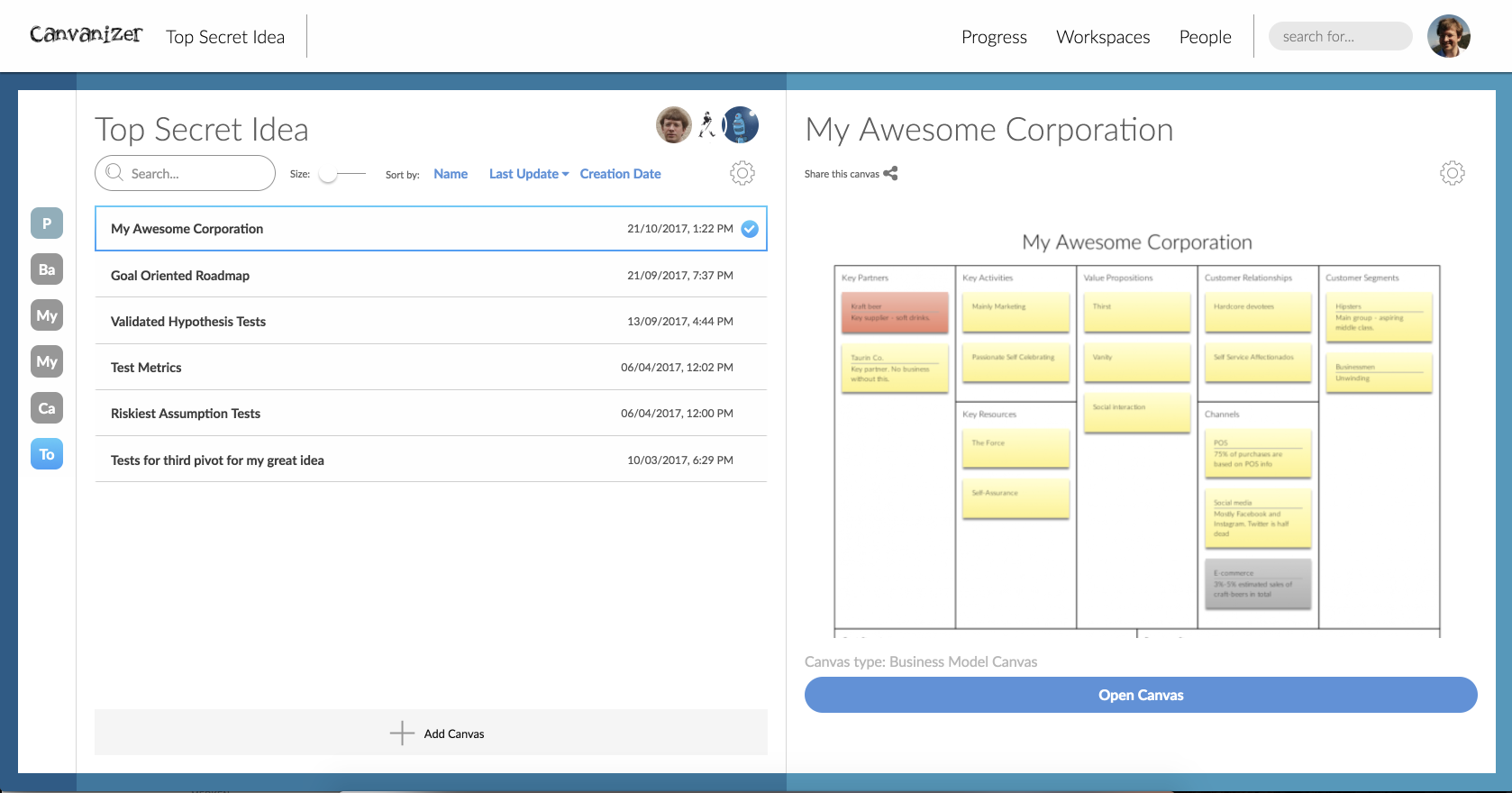Click the canvas list Search field
The height and width of the screenshot is (793, 1512).
pos(194,174)
